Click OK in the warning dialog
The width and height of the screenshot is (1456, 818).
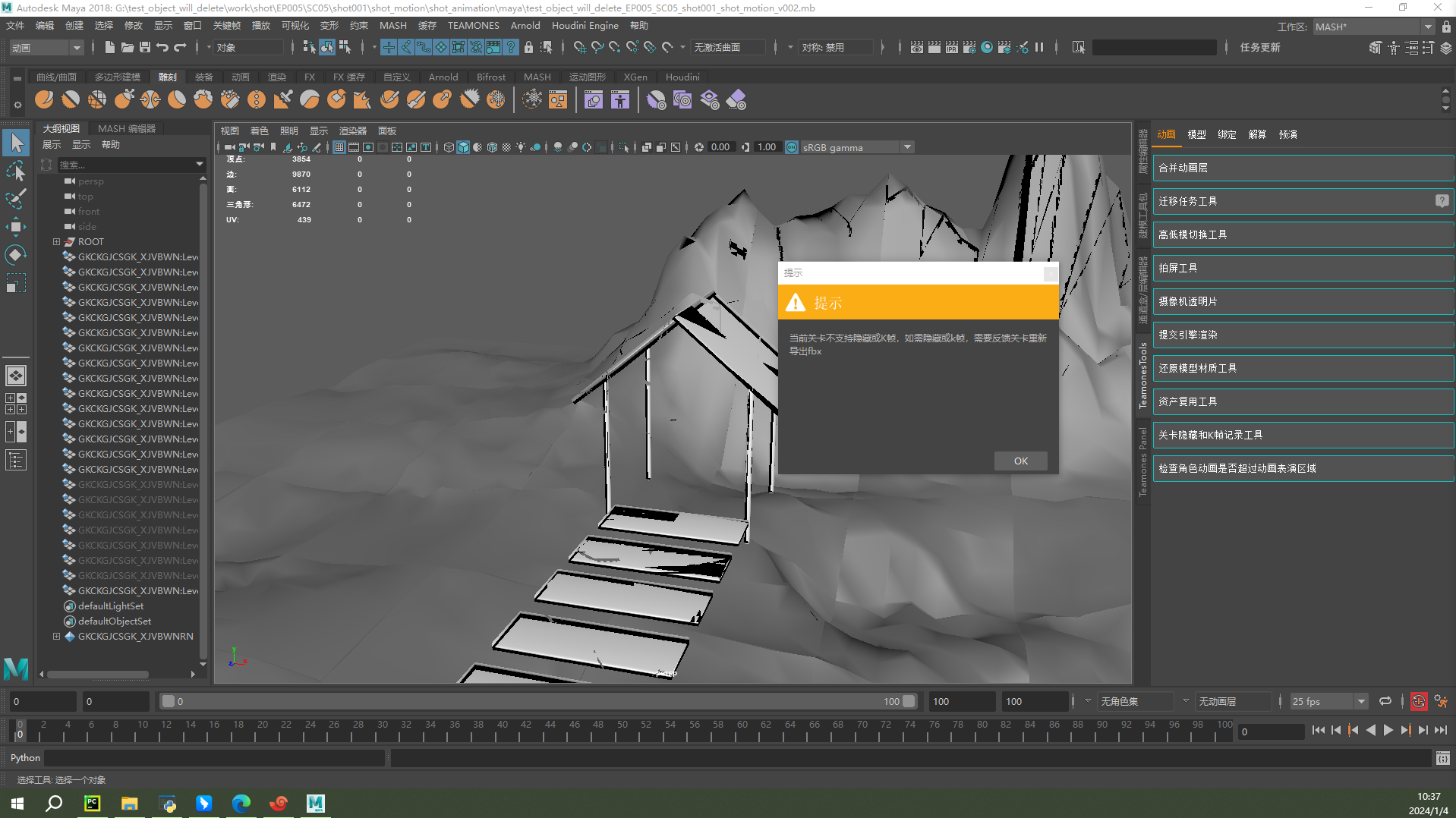1020,461
